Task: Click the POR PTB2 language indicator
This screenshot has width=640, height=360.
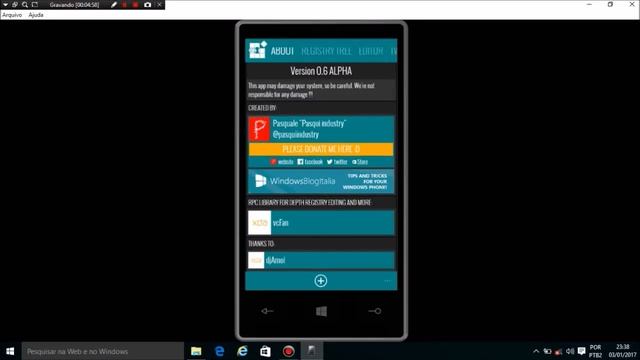Action: [x=595, y=351]
